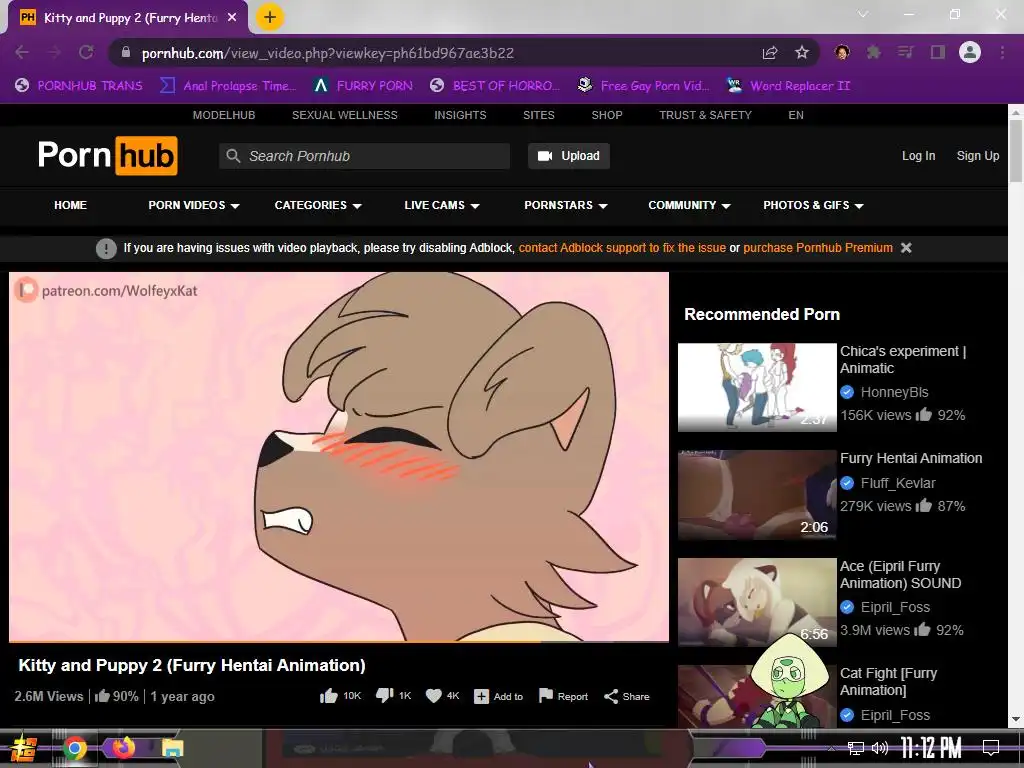This screenshot has width=1024, height=768.
Task: Like the video with thumbs-up 10K
Action: tap(340, 696)
